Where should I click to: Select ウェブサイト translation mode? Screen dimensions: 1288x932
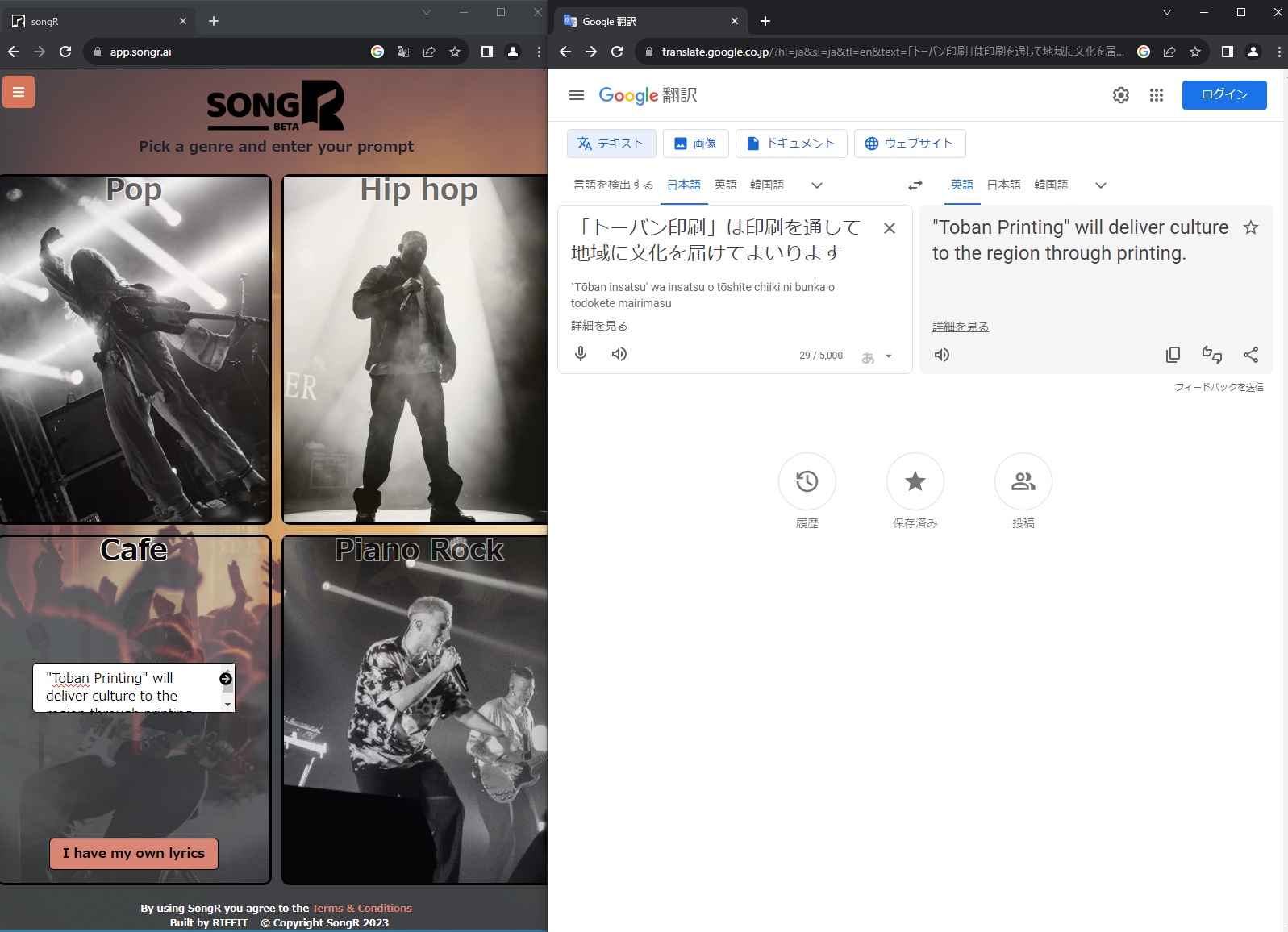pos(910,144)
